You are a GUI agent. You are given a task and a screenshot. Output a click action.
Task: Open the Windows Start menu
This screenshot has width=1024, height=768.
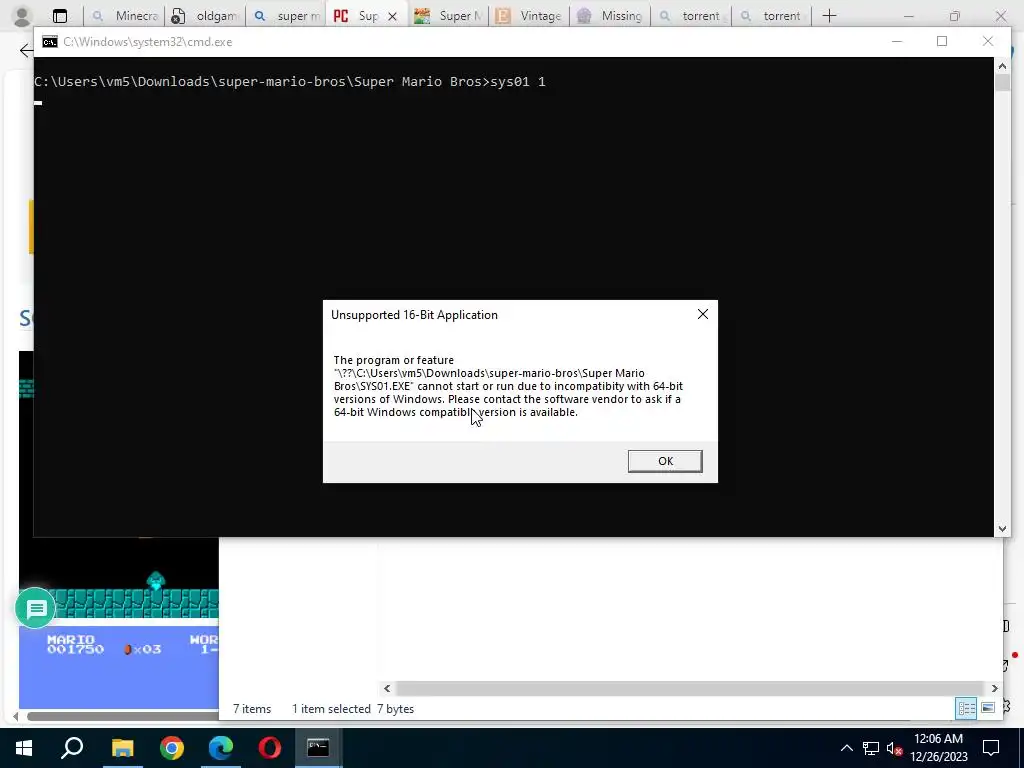pyautogui.click(x=24, y=748)
